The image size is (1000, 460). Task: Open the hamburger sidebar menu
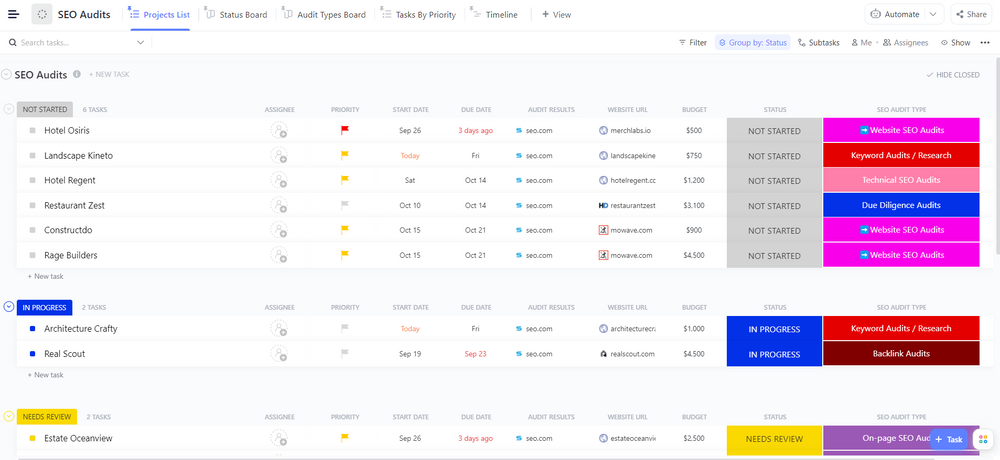(x=13, y=14)
